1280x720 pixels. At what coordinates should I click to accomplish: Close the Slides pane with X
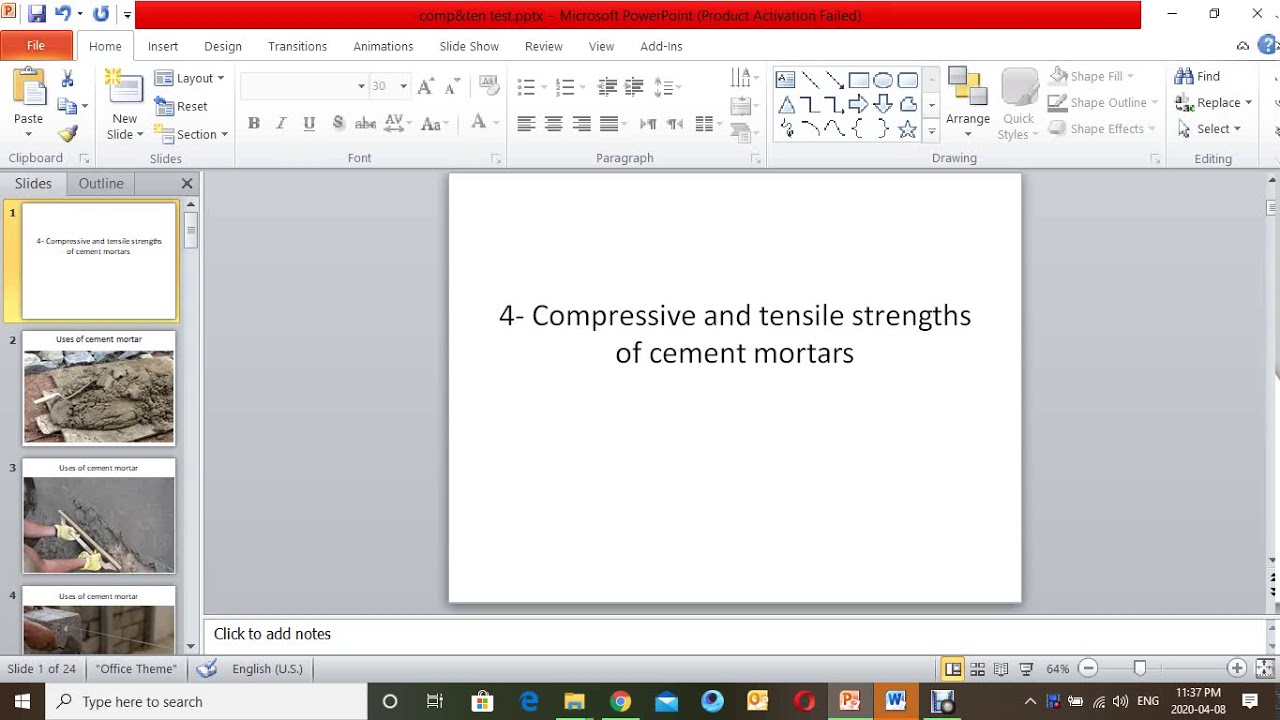pyautogui.click(x=187, y=184)
